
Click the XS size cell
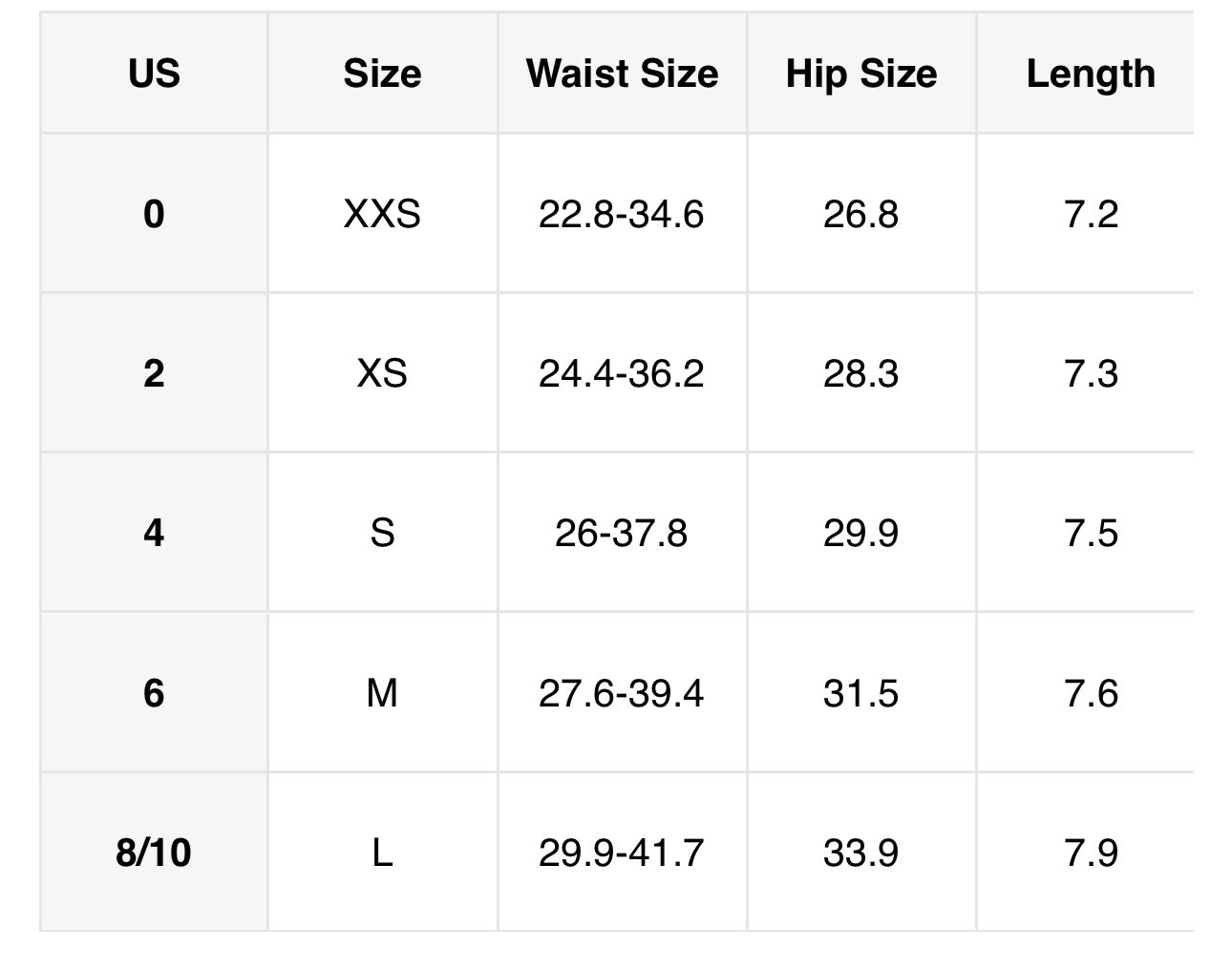coord(382,373)
